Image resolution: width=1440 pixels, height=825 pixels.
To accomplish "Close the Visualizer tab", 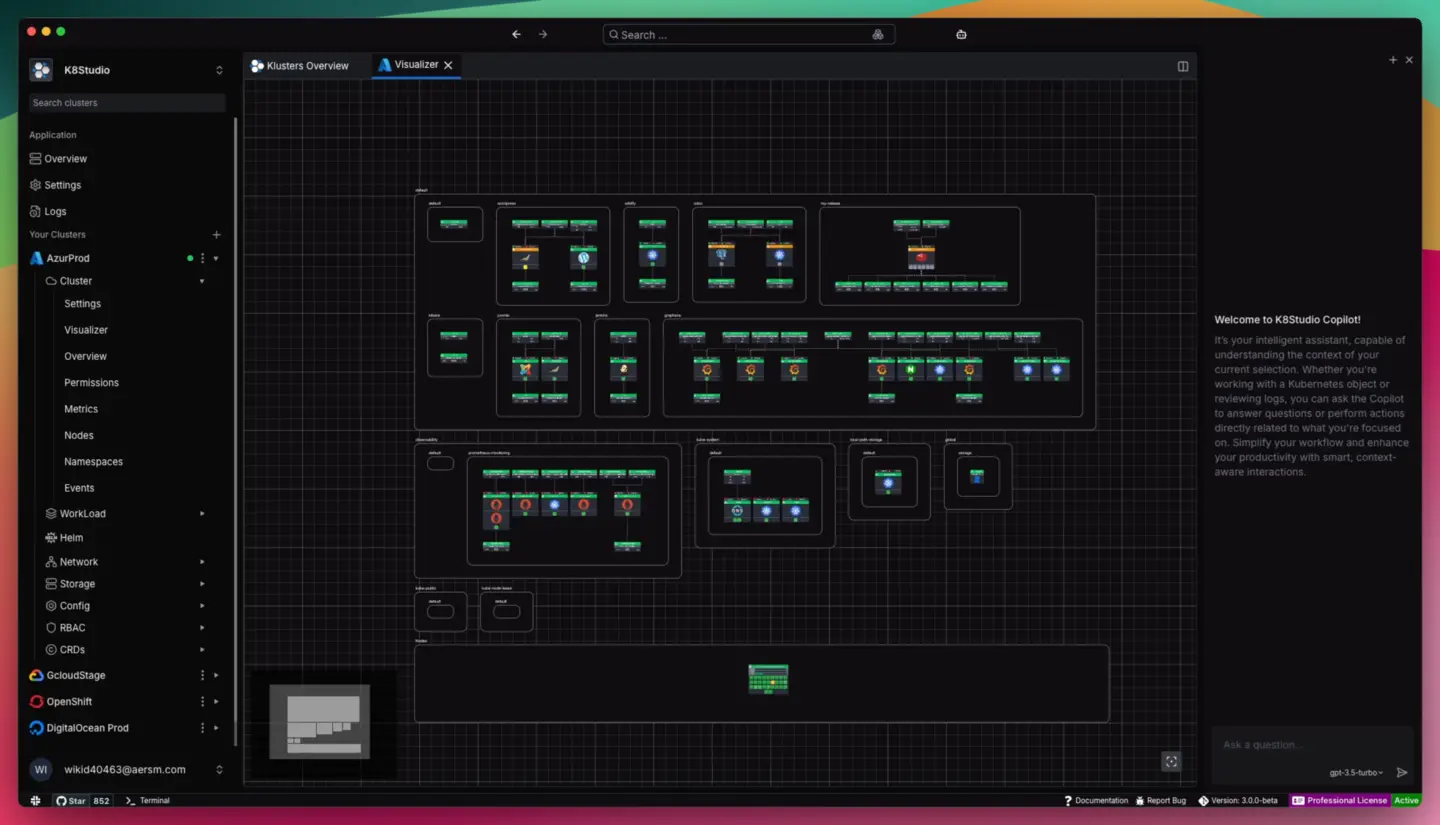I will point(448,65).
